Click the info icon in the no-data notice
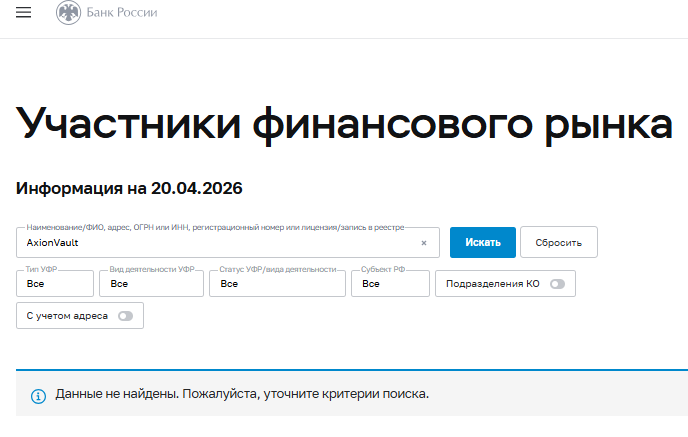Image resolution: width=688 pixels, height=437 pixels. (x=38, y=396)
